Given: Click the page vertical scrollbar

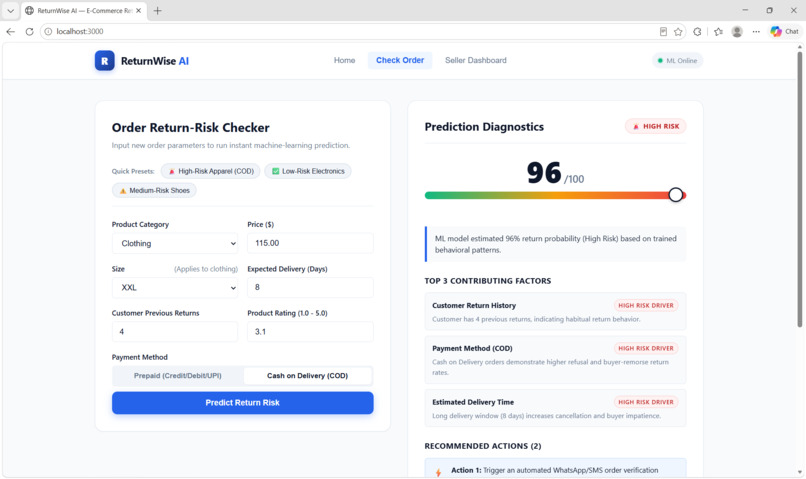Looking at the screenshot, I should point(799,189).
